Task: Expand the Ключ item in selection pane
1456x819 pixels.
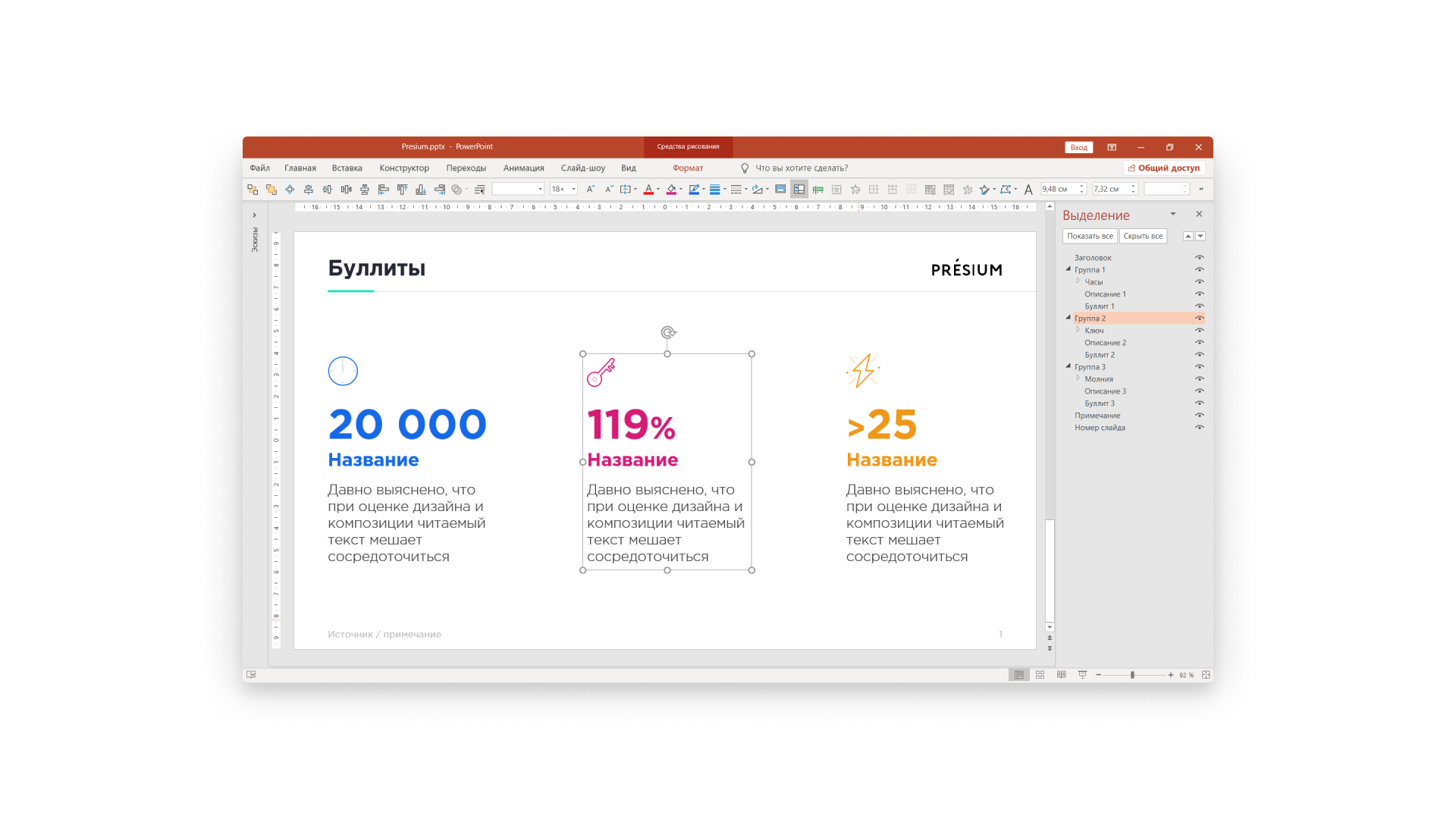Action: pos(1078,330)
